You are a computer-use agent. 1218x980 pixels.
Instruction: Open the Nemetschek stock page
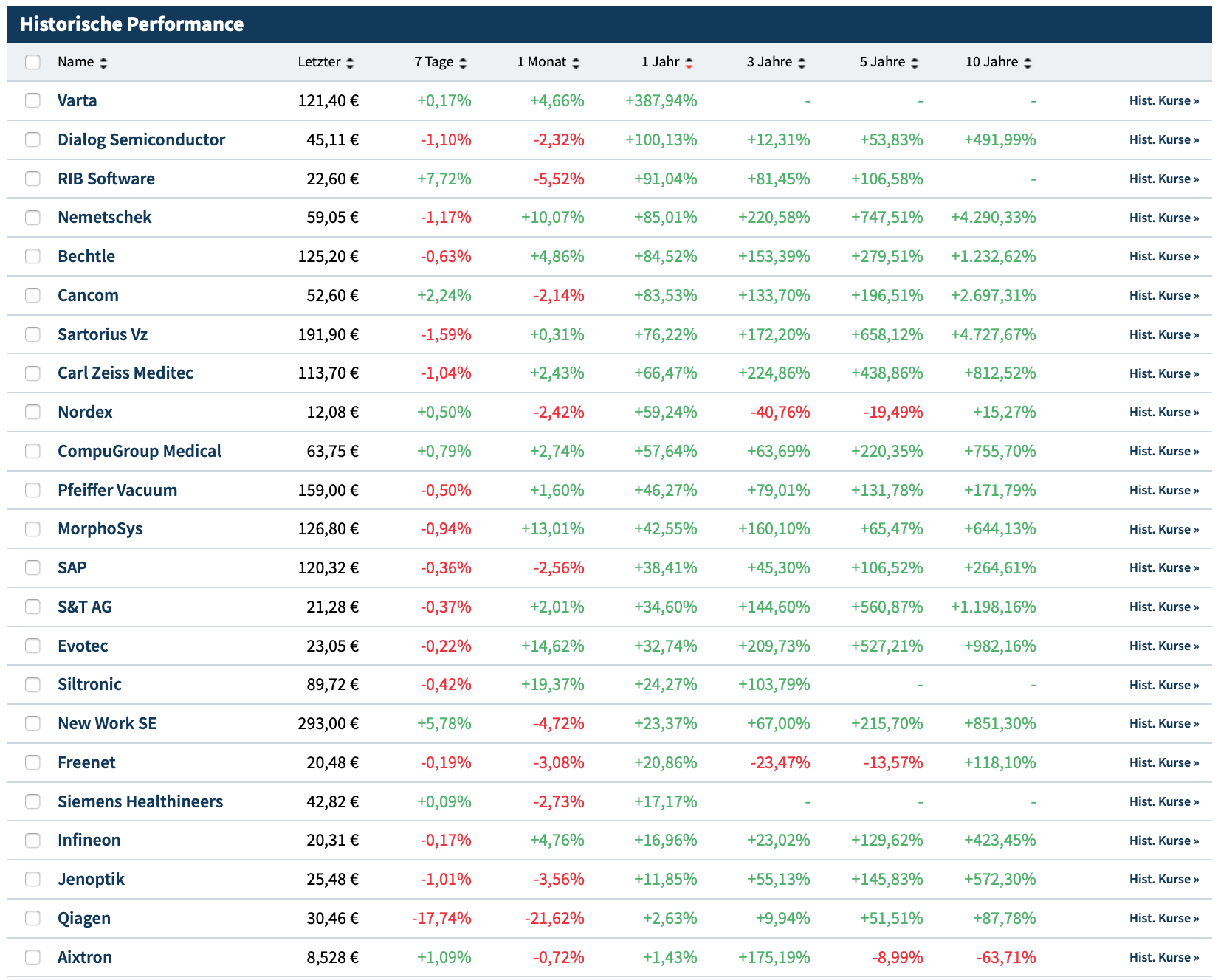click(104, 217)
